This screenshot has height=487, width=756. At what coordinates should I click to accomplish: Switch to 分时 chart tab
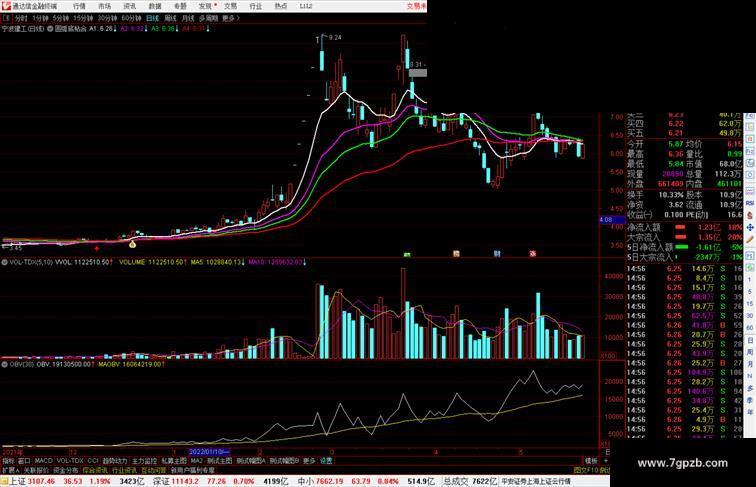coord(21,18)
